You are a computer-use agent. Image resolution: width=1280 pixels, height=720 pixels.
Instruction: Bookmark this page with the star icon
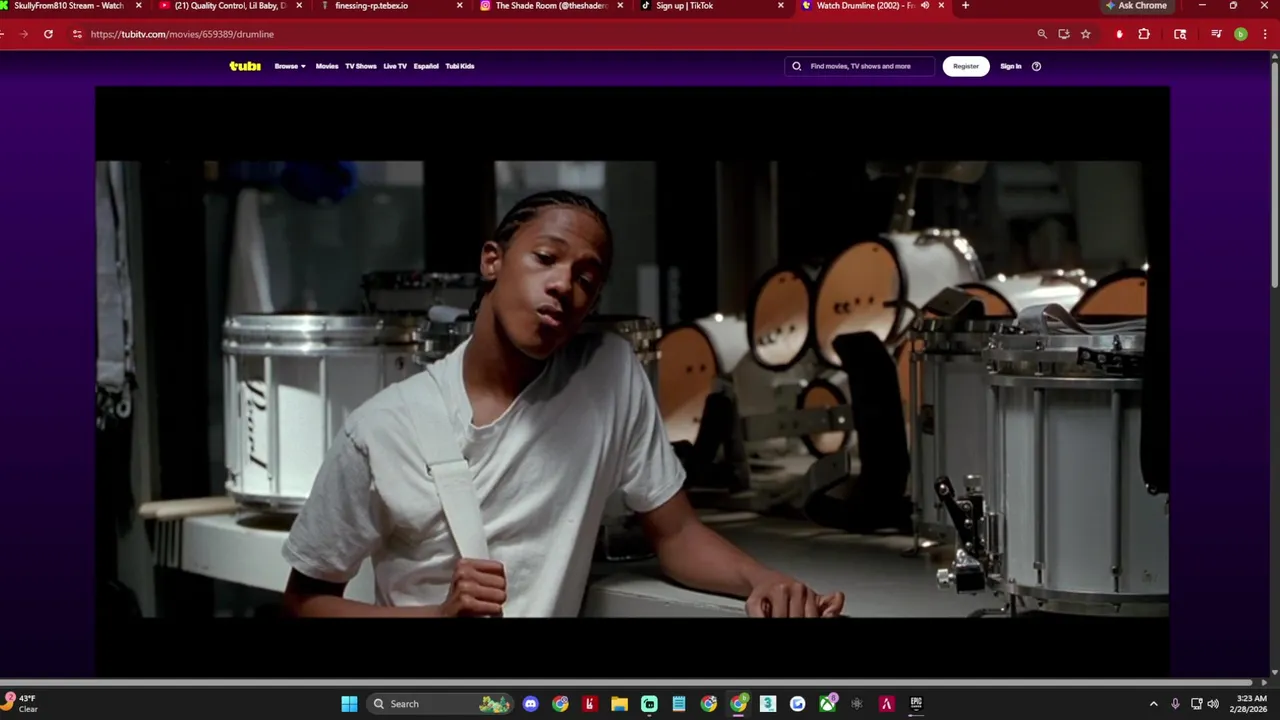click(1086, 34)
